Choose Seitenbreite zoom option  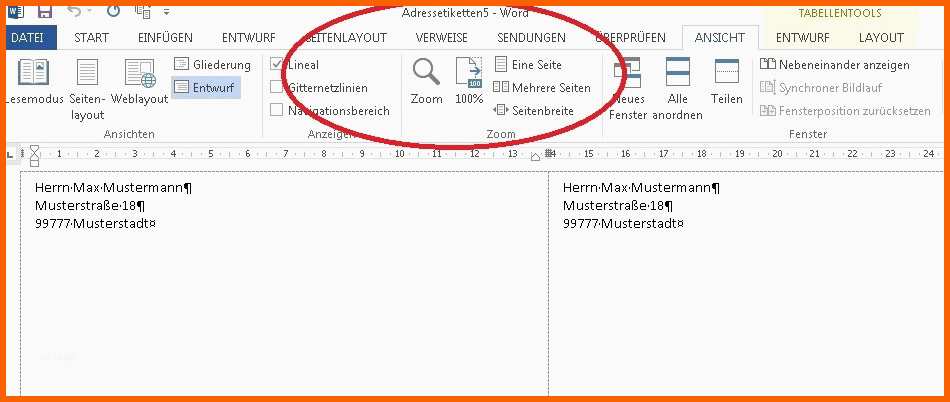(x=533, y=111)
